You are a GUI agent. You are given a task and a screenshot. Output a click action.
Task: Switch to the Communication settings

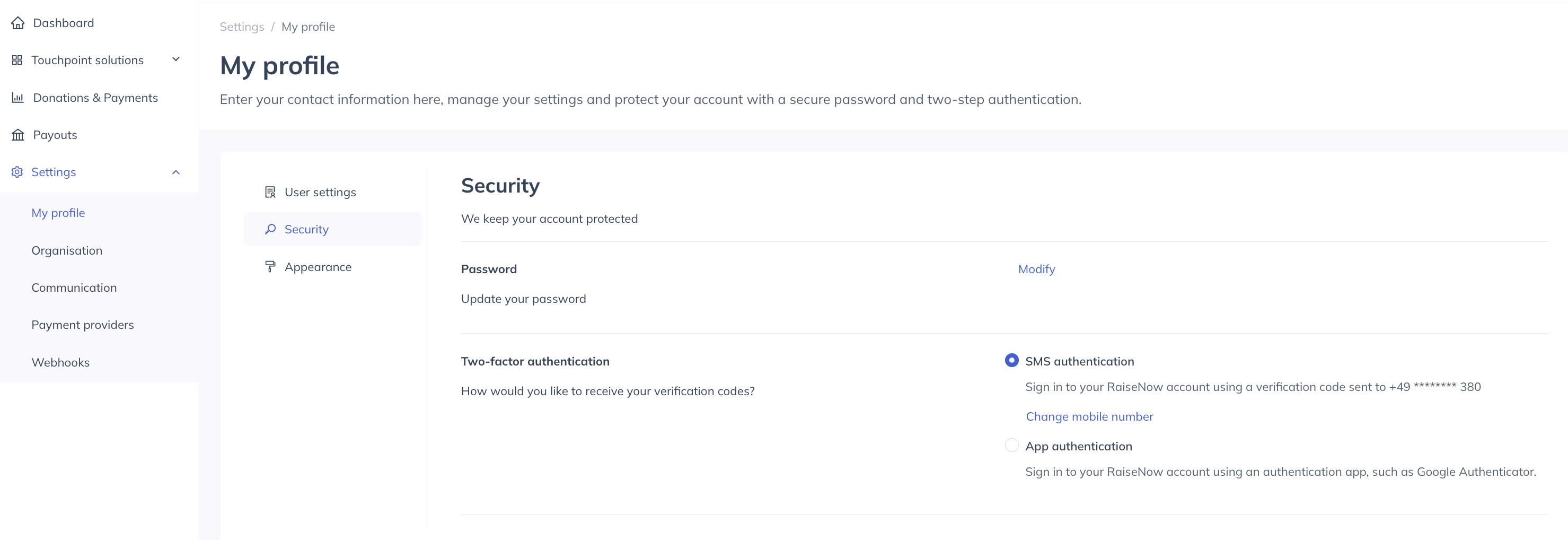click(74, 288)
